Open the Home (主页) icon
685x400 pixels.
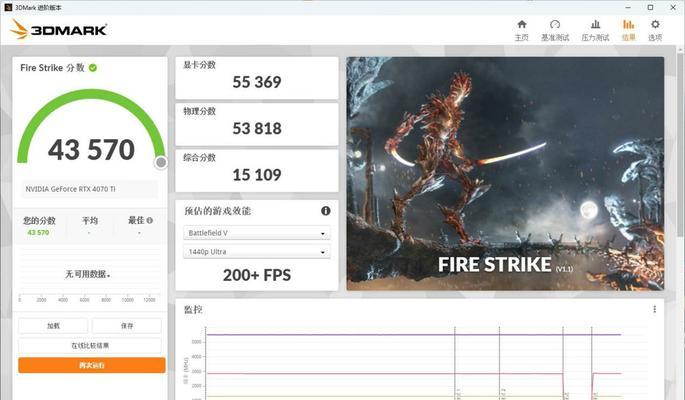tap(522, 24)
